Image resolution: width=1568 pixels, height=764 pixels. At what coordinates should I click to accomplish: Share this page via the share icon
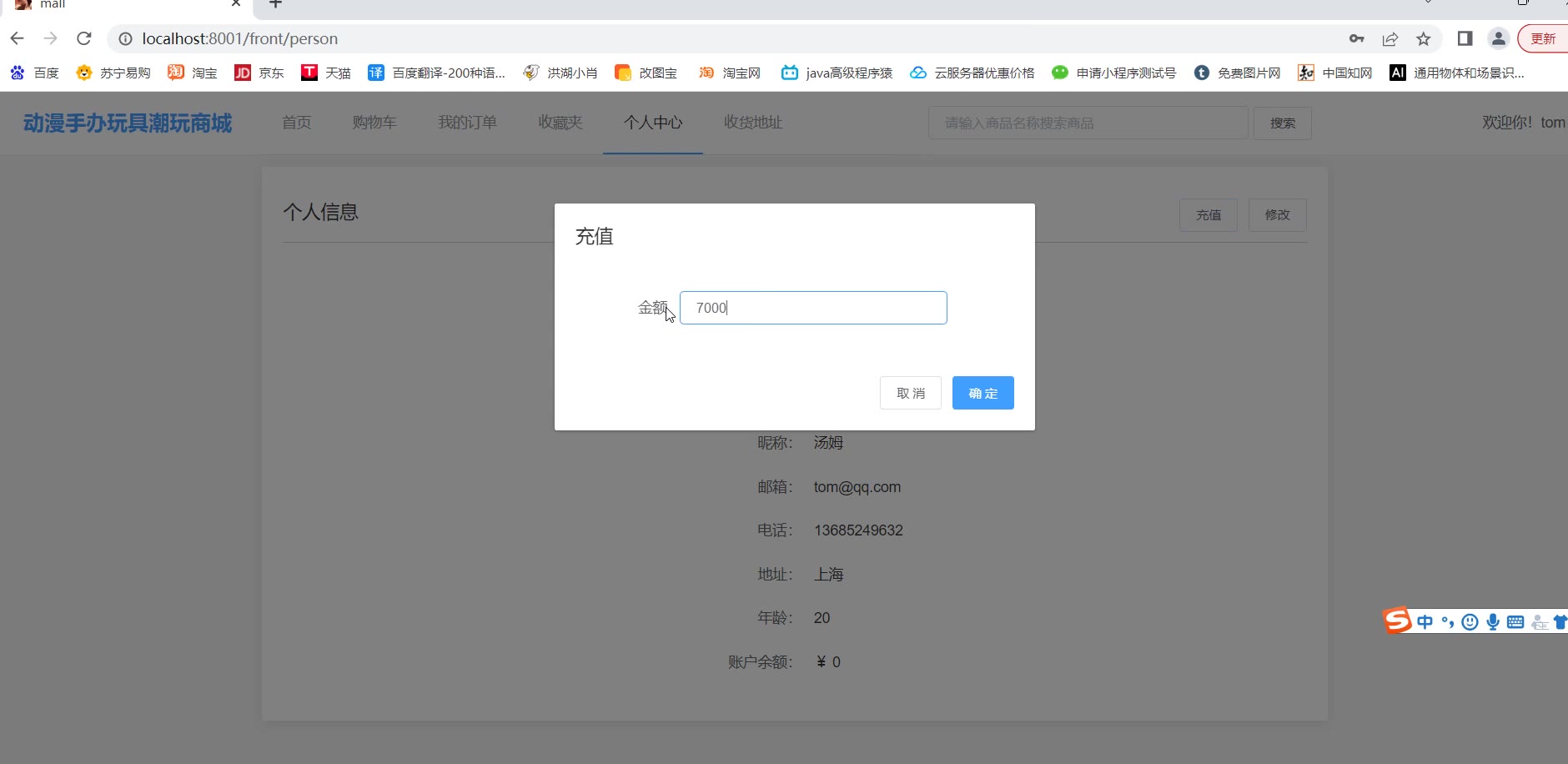click(x=1390, y=38)
